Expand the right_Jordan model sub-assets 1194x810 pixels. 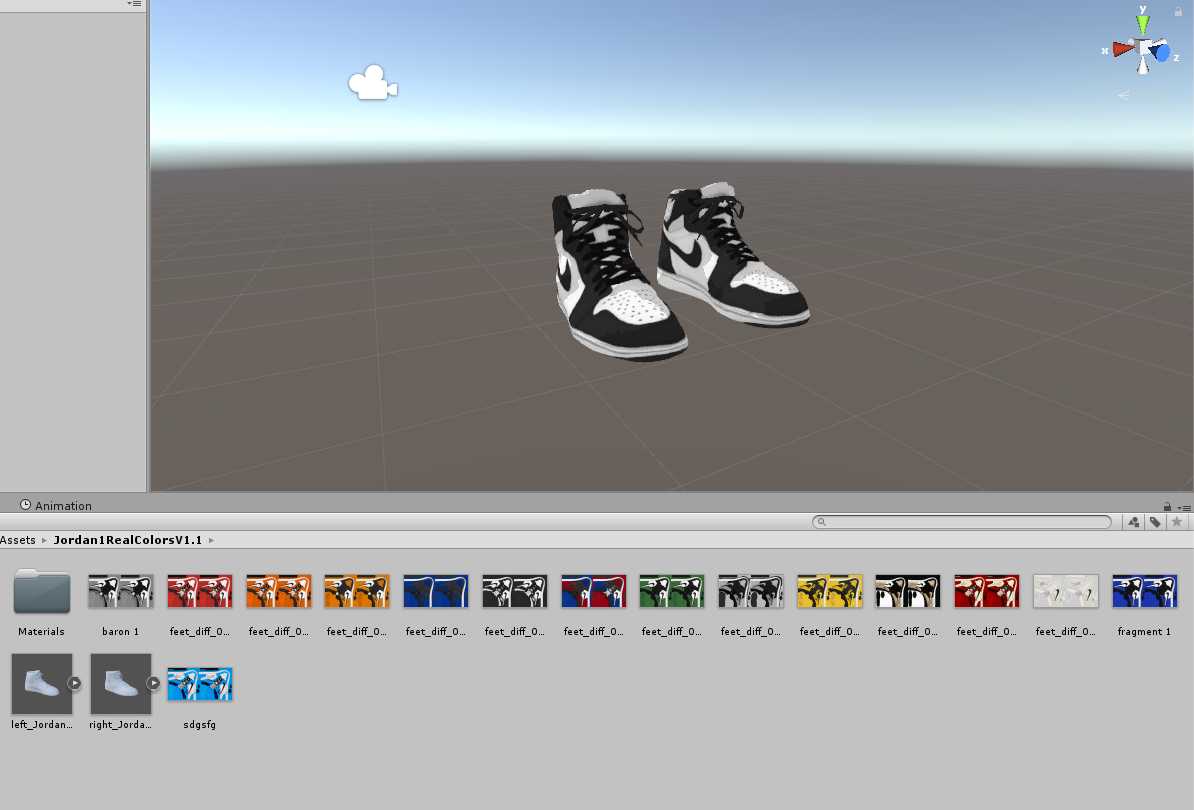coord(153,684)
